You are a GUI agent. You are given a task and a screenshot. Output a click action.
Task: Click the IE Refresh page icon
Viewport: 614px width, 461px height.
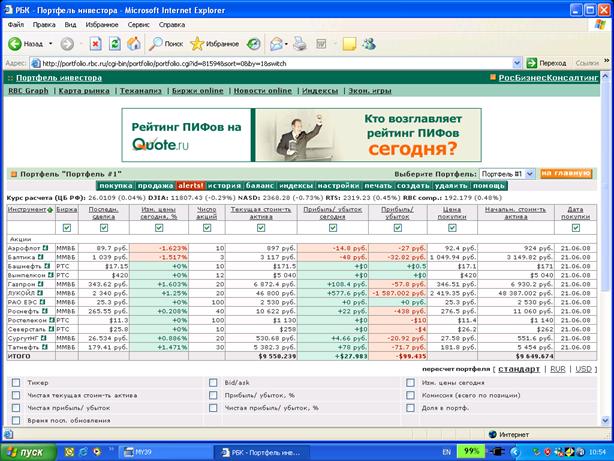[115, 44]
